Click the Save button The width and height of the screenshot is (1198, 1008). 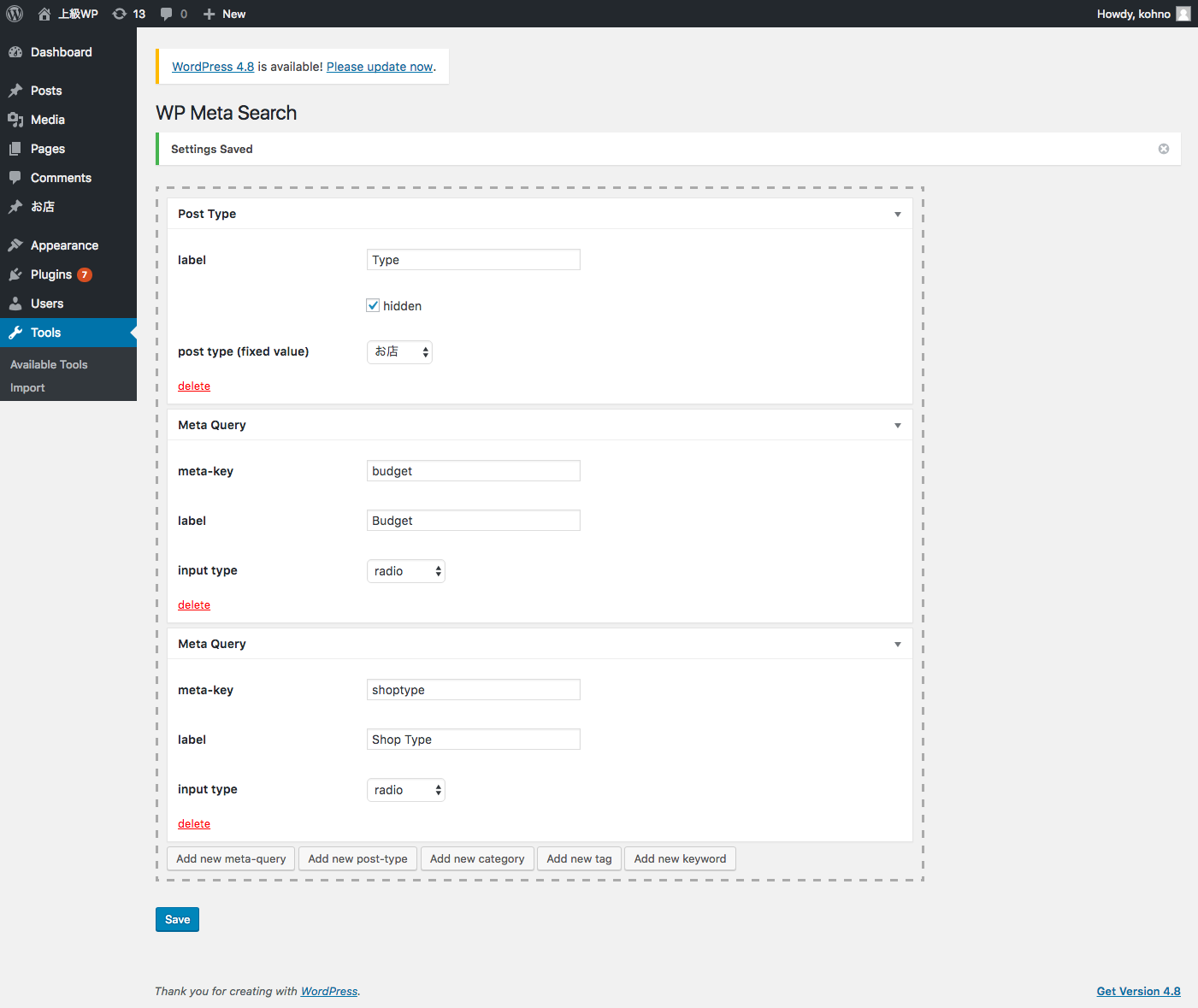click(x=177, y=919)
